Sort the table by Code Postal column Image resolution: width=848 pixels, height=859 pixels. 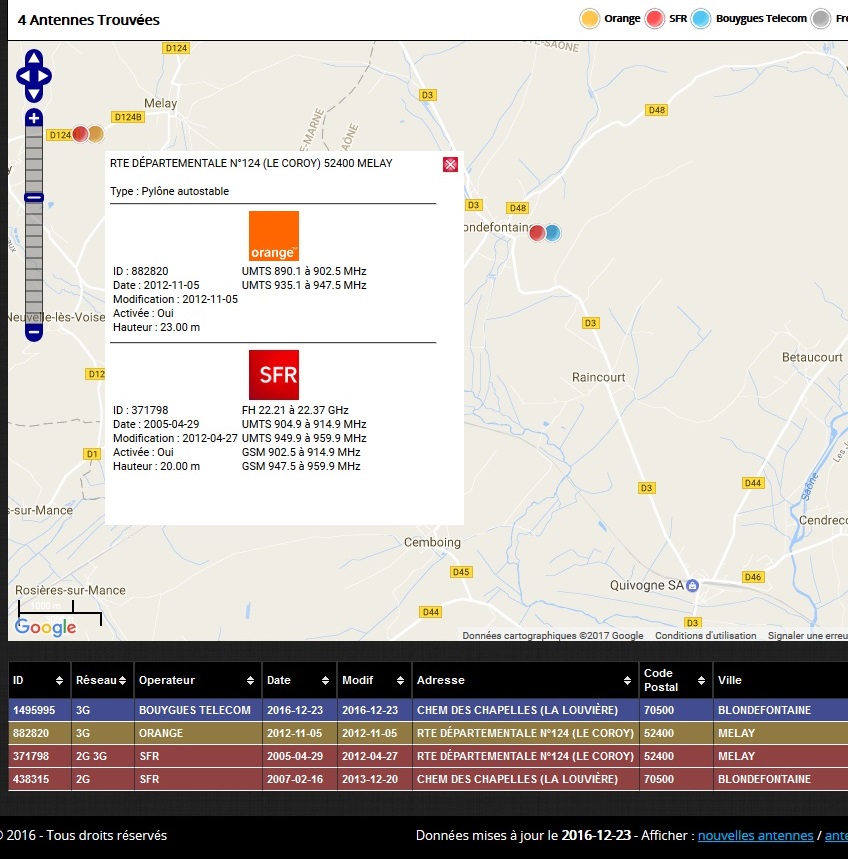(x=675, y=680)
